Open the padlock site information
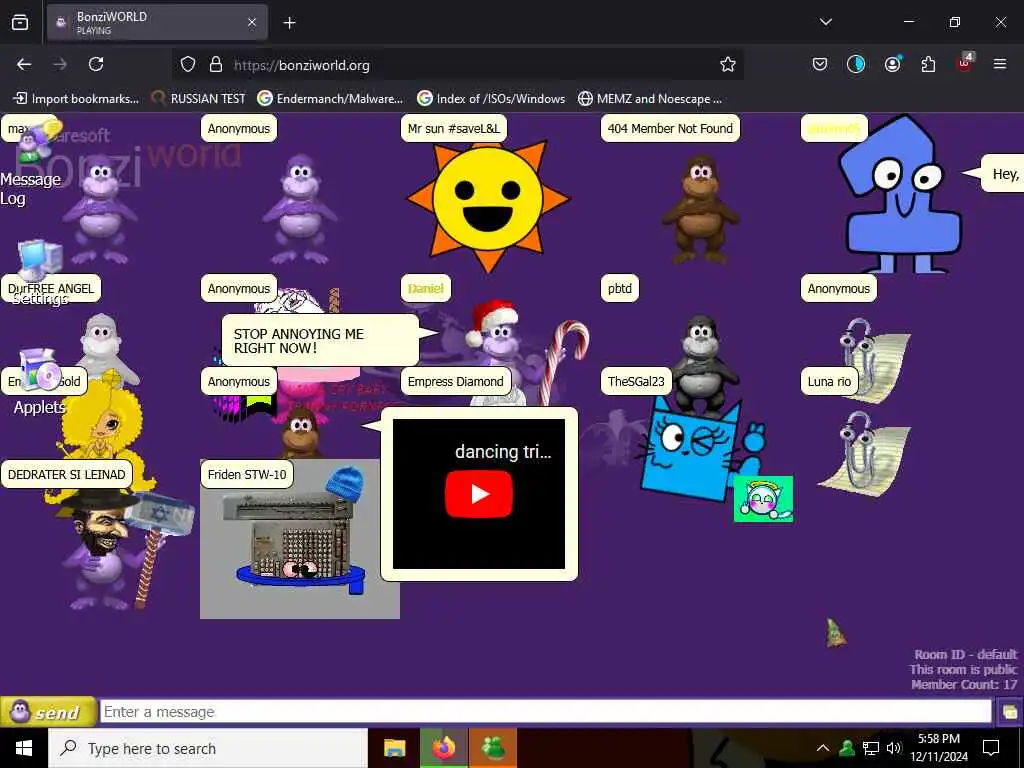Screen dimensions: 1024x768 click(x=216, y=64)
